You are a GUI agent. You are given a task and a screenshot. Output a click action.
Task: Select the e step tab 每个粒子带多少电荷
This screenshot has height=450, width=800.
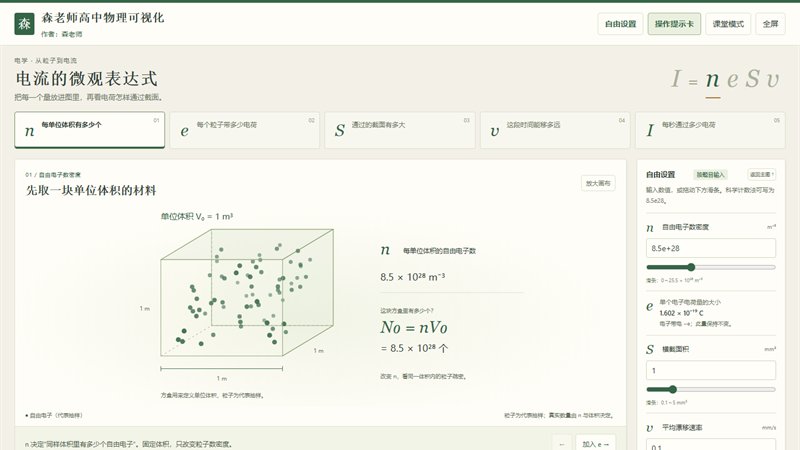tap(245, 130)
